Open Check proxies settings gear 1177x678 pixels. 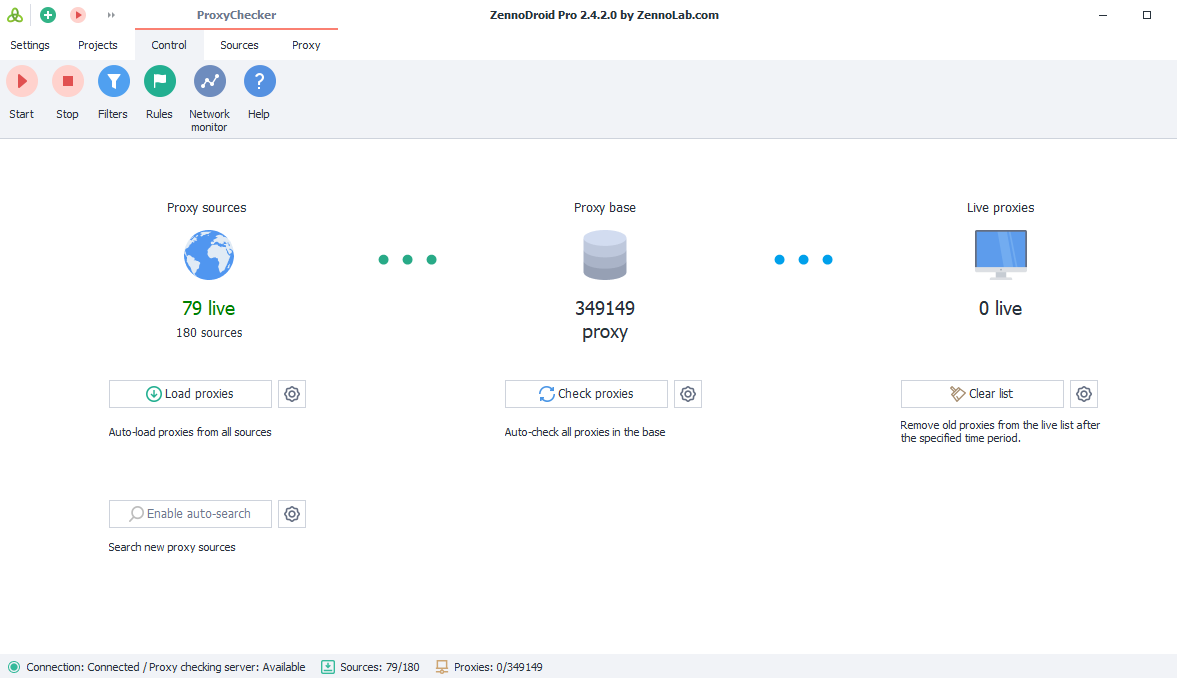pos(687,393)
